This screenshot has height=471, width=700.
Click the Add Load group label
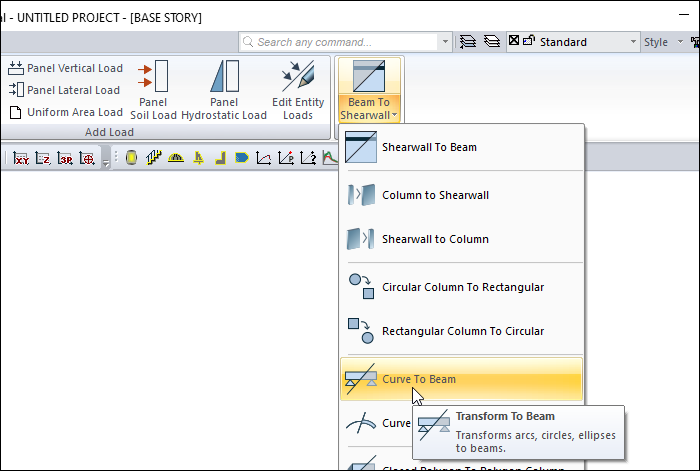[109, 132]
